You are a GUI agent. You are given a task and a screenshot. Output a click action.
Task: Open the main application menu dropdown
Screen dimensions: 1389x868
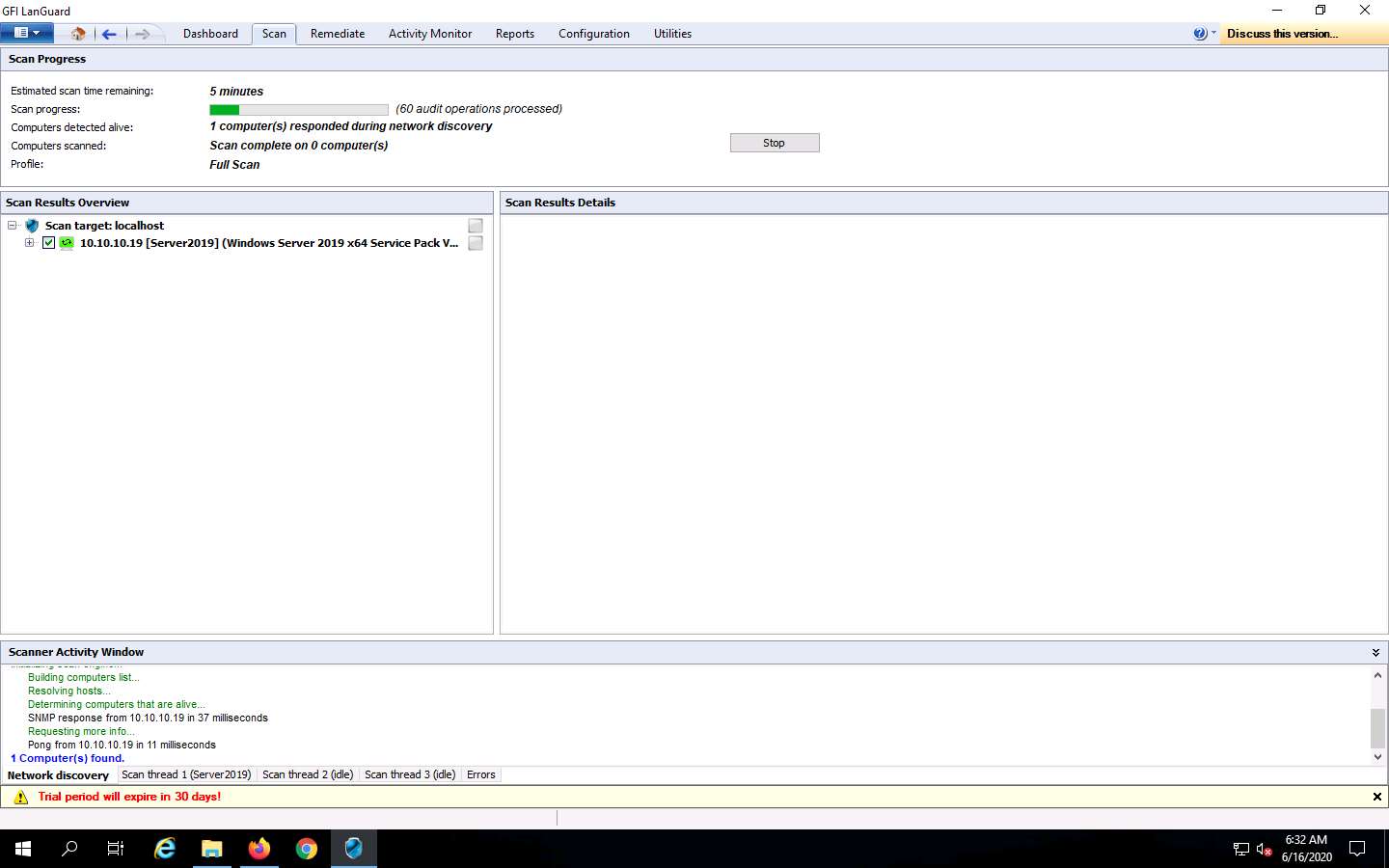point(27,33)
